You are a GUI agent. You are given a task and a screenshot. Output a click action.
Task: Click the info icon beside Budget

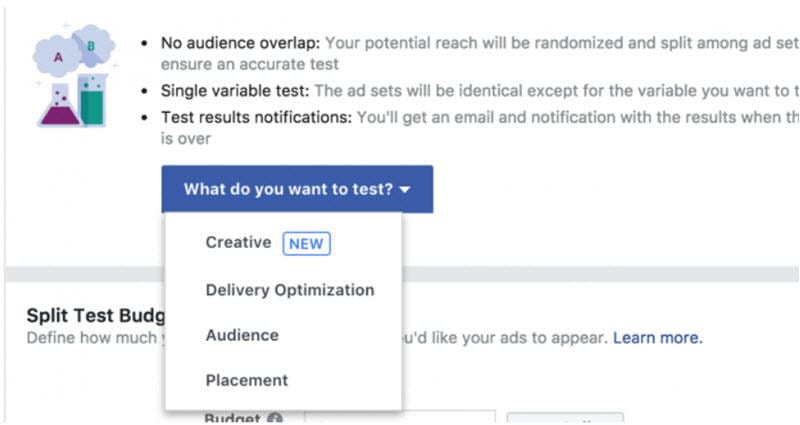[x=275, y=420]
